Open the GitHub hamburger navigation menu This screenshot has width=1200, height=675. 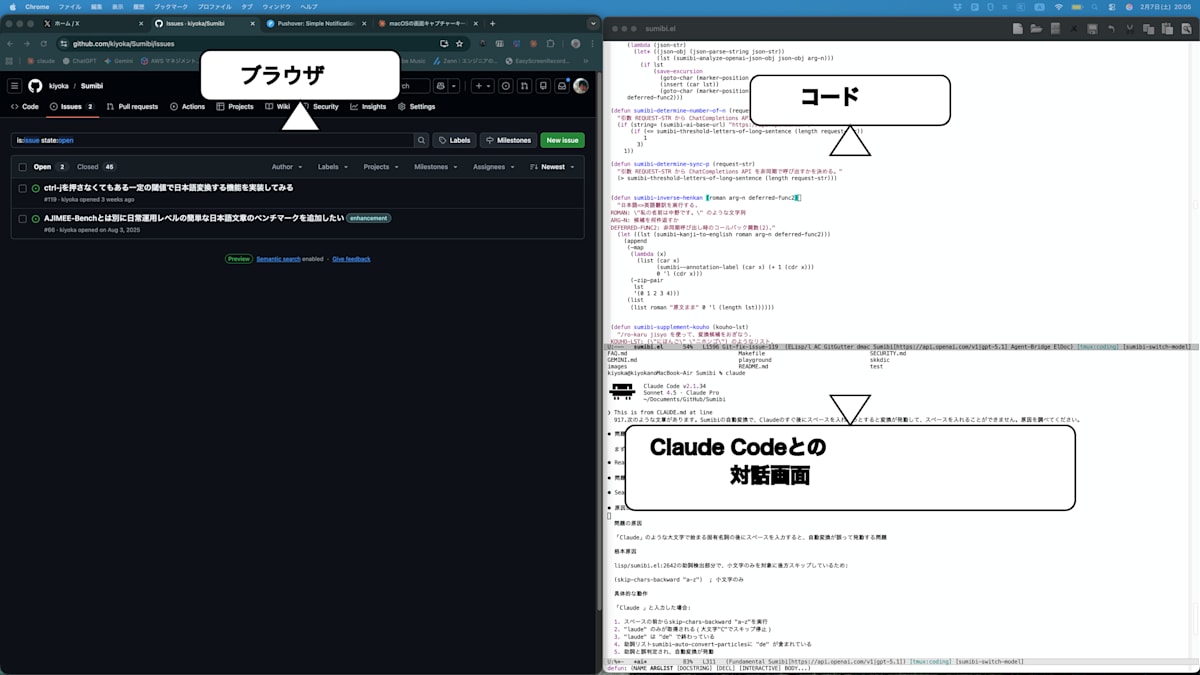14,86
